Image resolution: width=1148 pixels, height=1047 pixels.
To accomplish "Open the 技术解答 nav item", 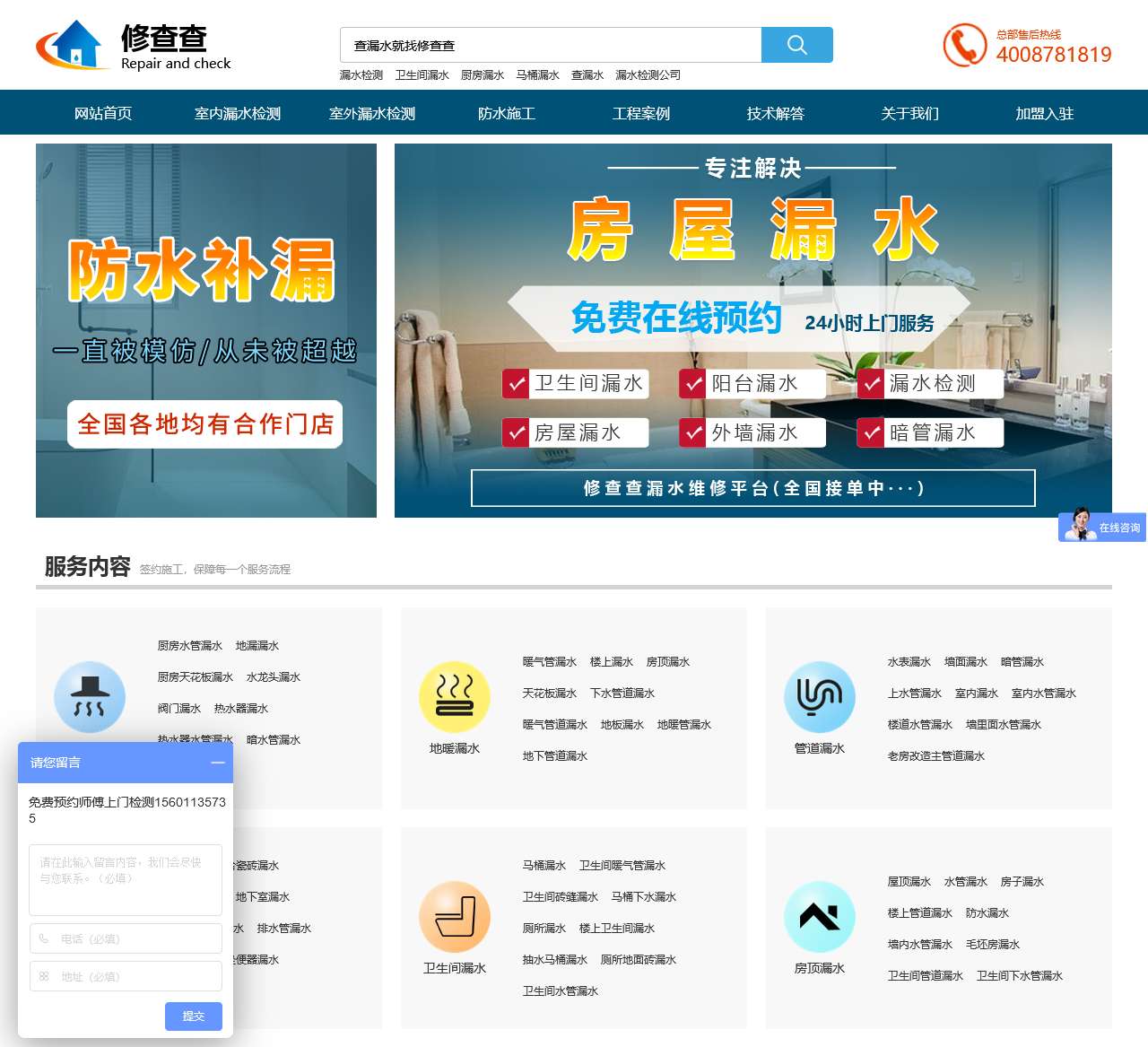I will 776,113.
